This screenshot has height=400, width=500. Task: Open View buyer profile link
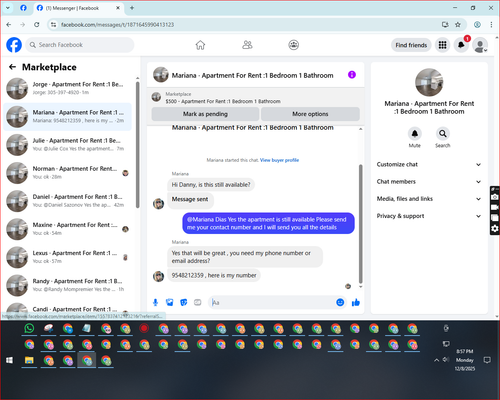point(279,160)
